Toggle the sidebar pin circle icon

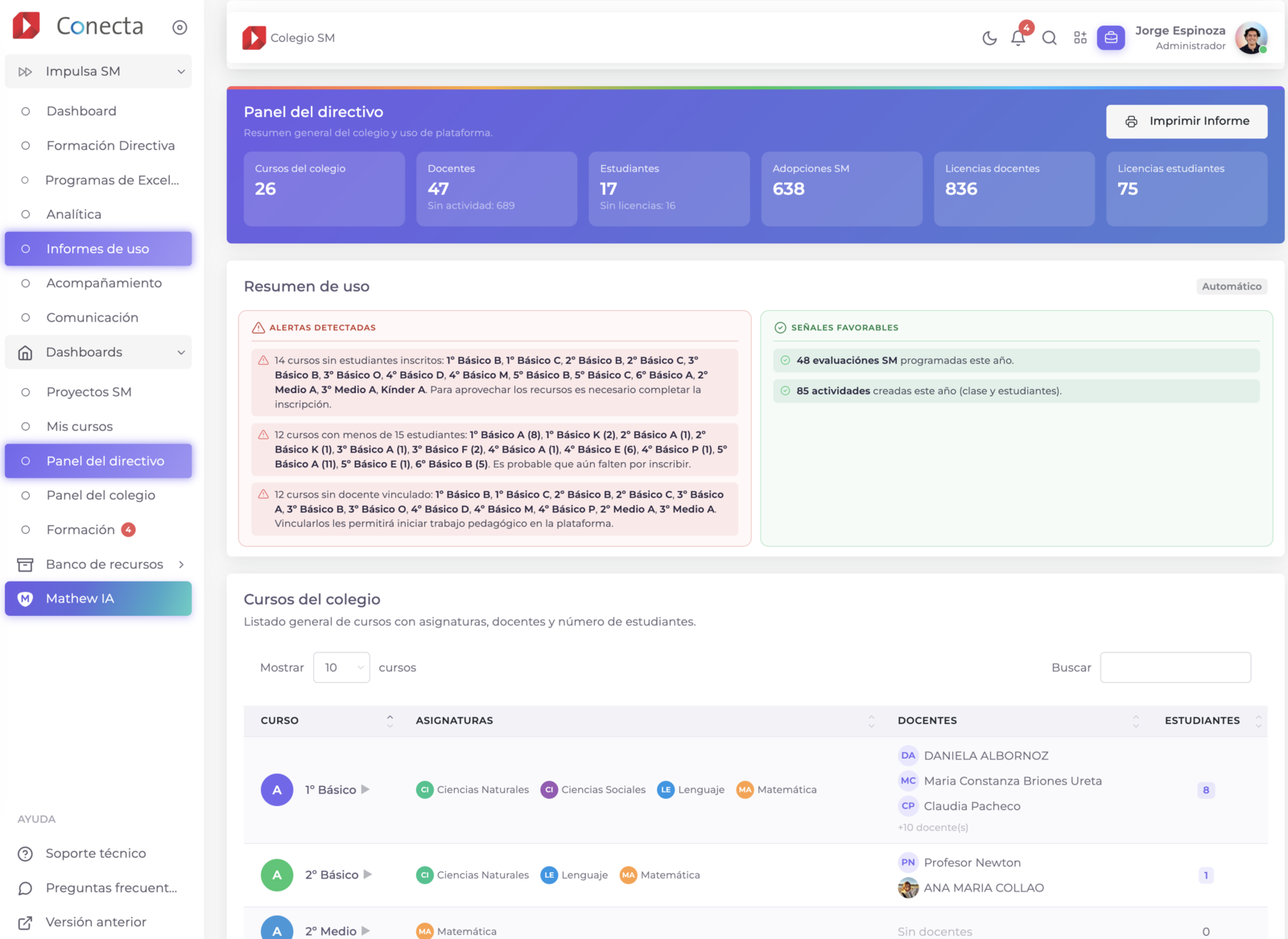180,27
